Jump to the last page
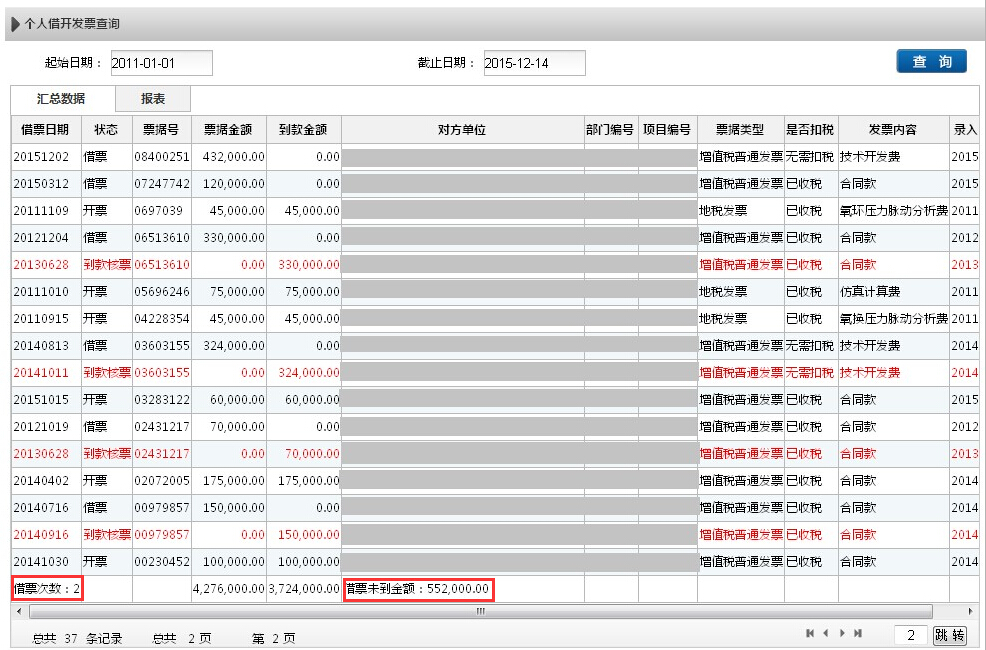Viewport: 986px width, 650px height. [858, 633]
